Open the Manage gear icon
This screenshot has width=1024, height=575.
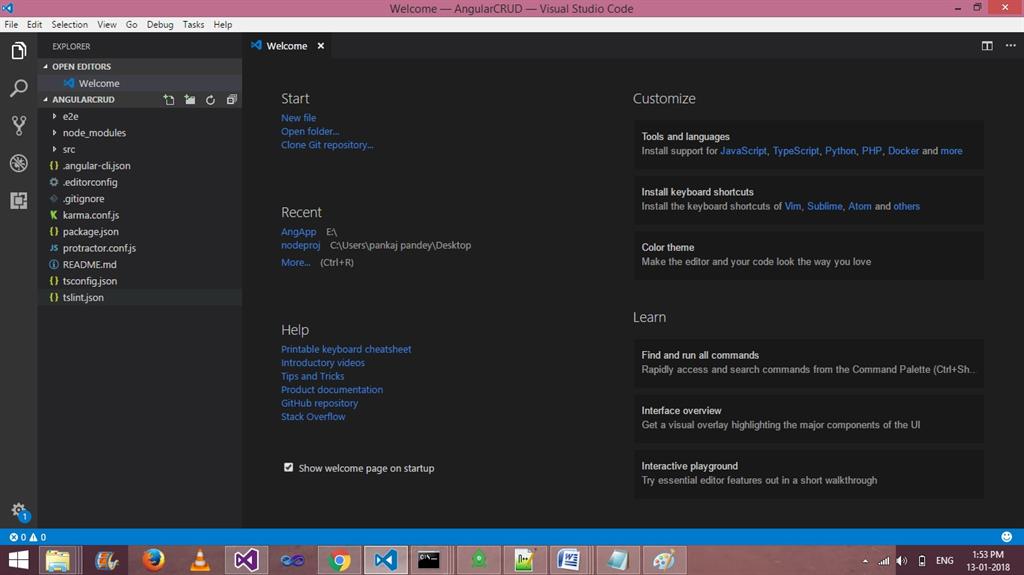(19, 511)
